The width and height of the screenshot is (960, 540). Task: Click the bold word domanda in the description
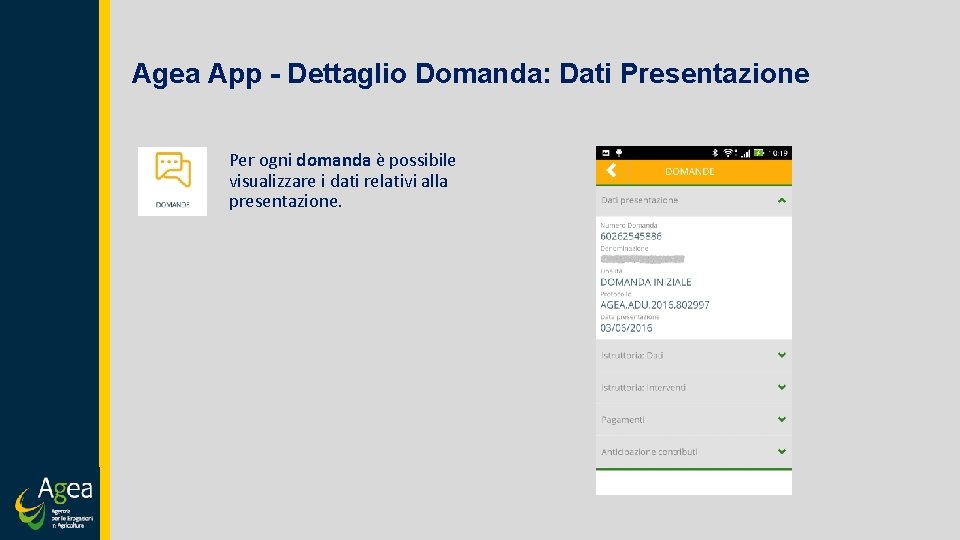point(333,160)
